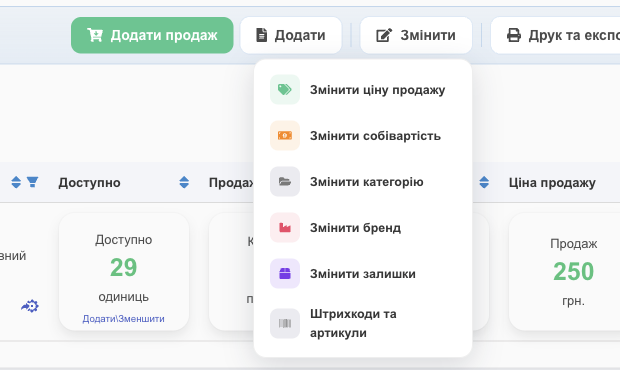Click the Друк та експорт print button
Viewport: 620px width, 370px height.
556,35
